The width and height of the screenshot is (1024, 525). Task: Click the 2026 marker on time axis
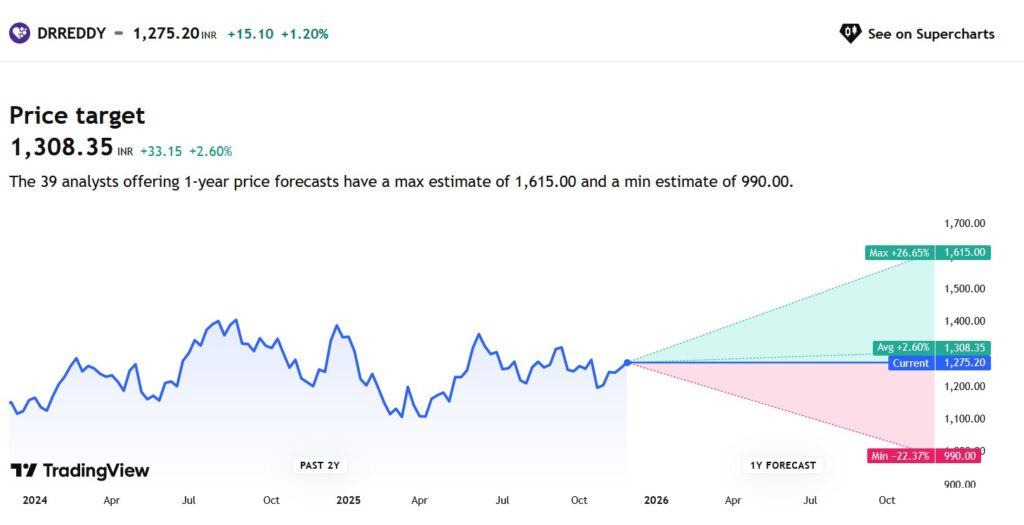pyautogui.click(x=656, y=499)
